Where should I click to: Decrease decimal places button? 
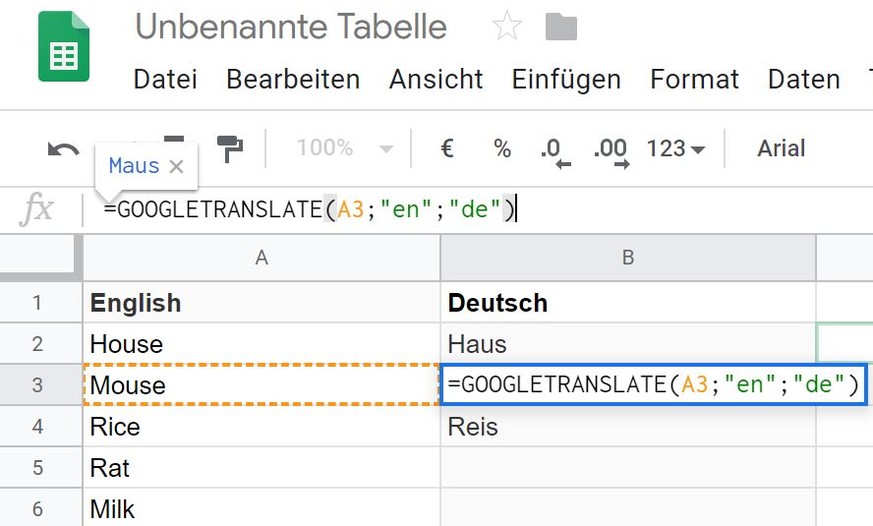coord(552,150)
